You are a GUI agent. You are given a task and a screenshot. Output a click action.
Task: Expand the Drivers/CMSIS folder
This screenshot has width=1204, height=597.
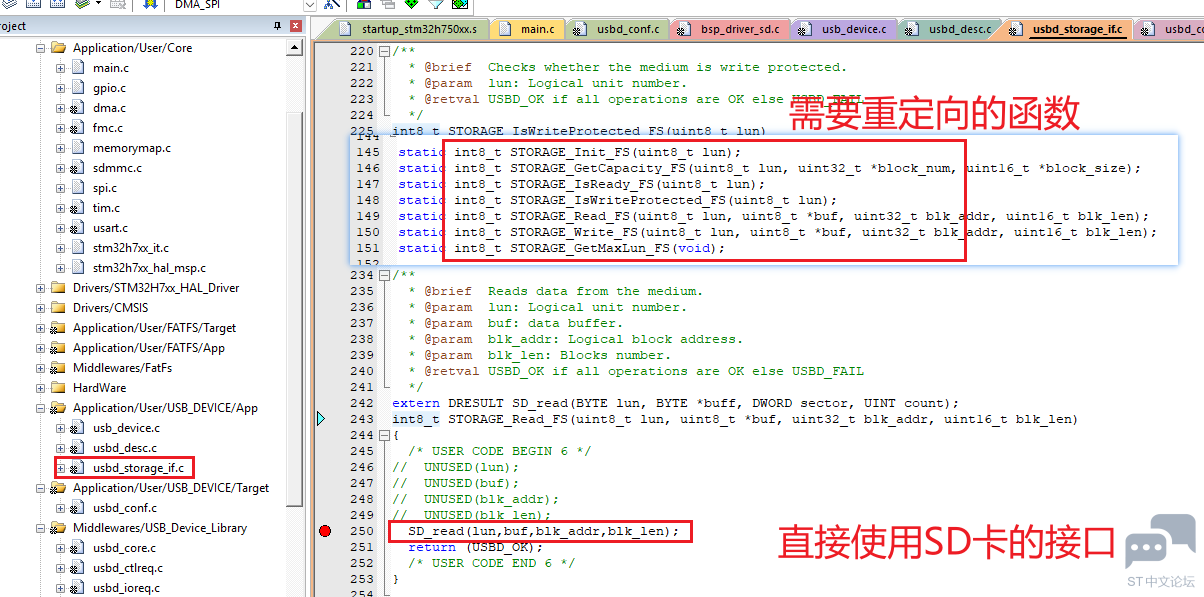41,308
